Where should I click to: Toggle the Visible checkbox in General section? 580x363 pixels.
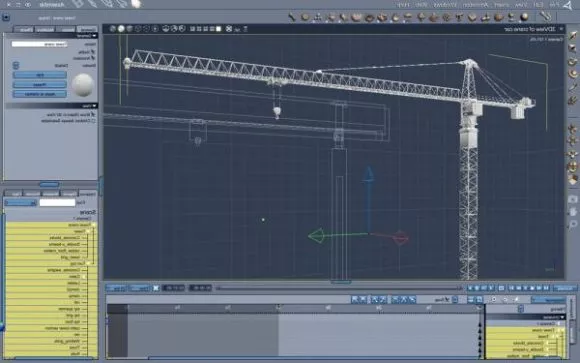click(93, 52)
